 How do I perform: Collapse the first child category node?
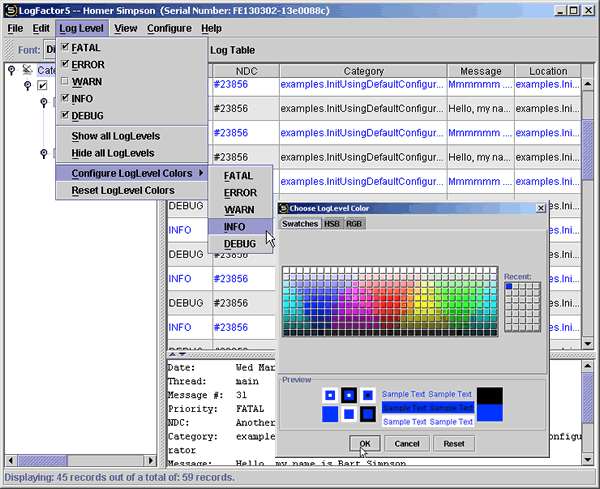click(x=27, y=86)
